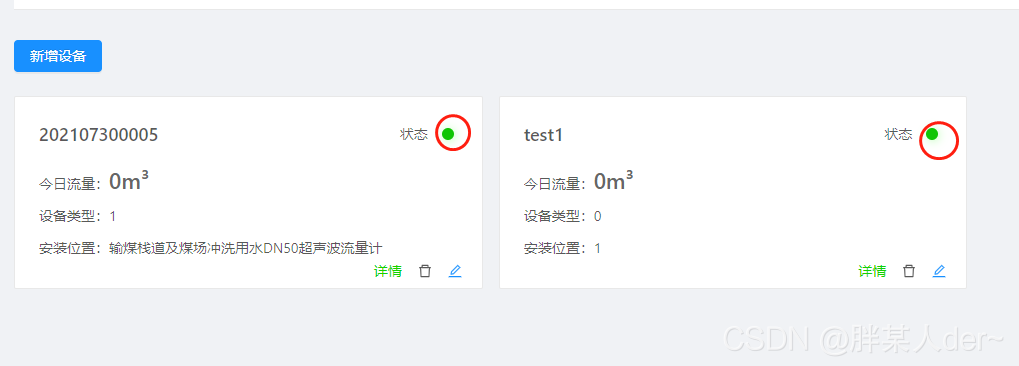Image resolution: width=1019 pixels, height=366 pixels.
Task: Open 详情 for the test1 device
Action: (x=872, y=271)
